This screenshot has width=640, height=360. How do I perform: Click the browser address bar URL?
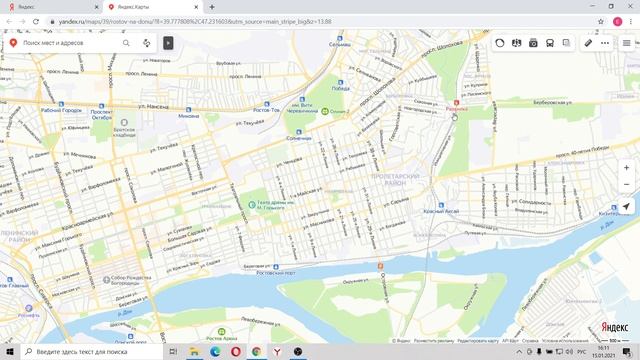click(195, 22)
